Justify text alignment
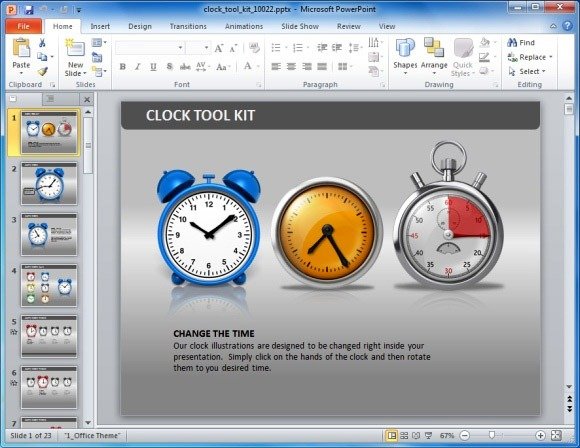The image size is (580, 448). point(322,67)
